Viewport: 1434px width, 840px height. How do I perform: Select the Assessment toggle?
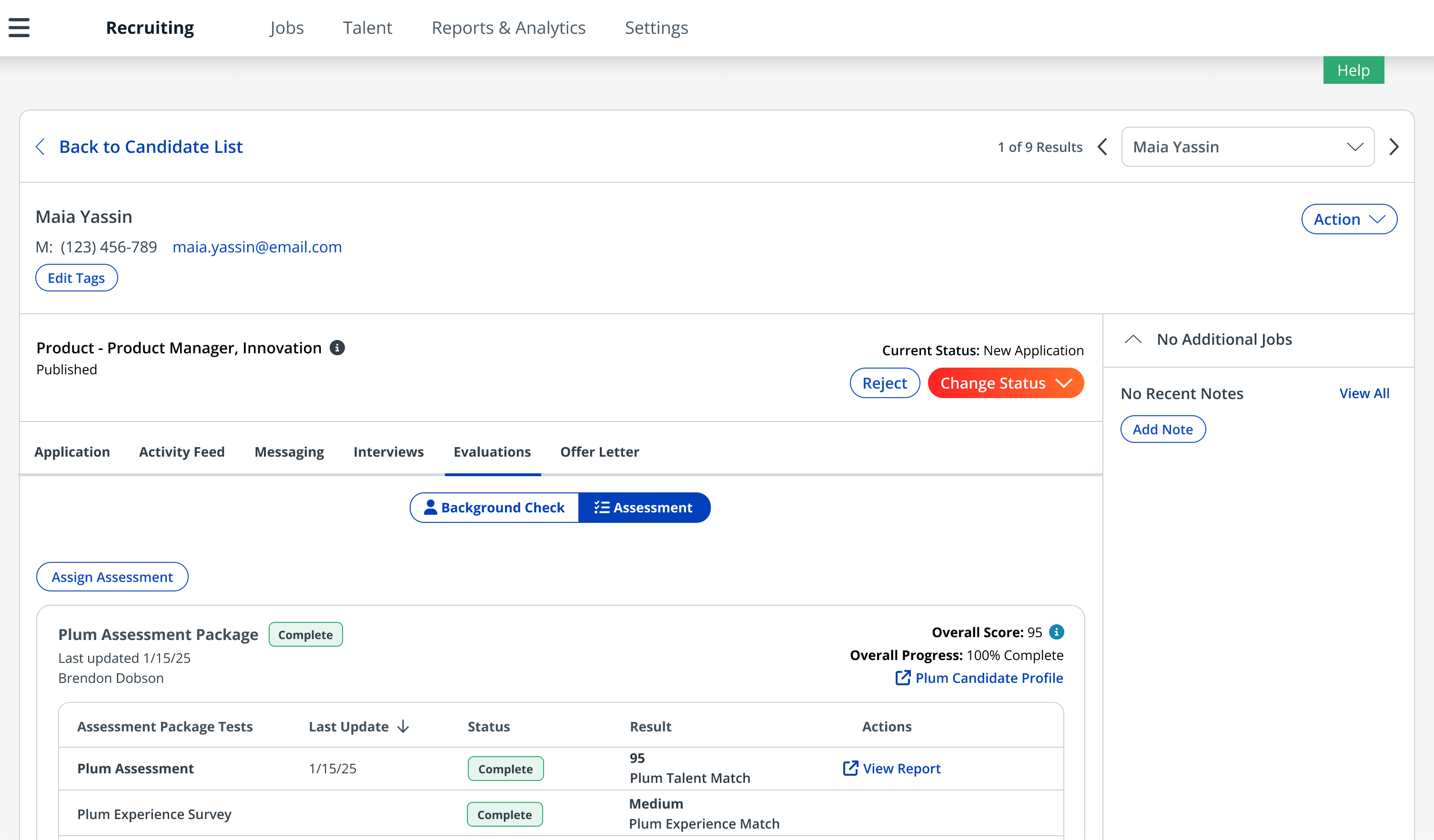coord(644,507)
